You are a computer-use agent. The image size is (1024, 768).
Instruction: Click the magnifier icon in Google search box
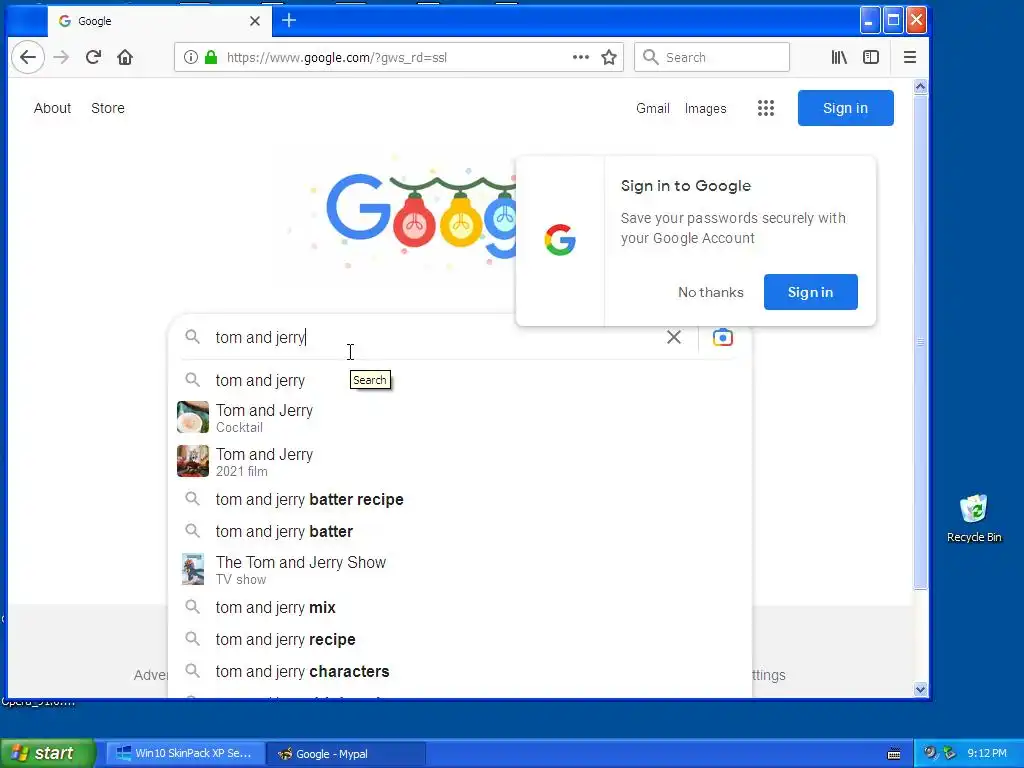pyautogui.click(x=192, y=337)
